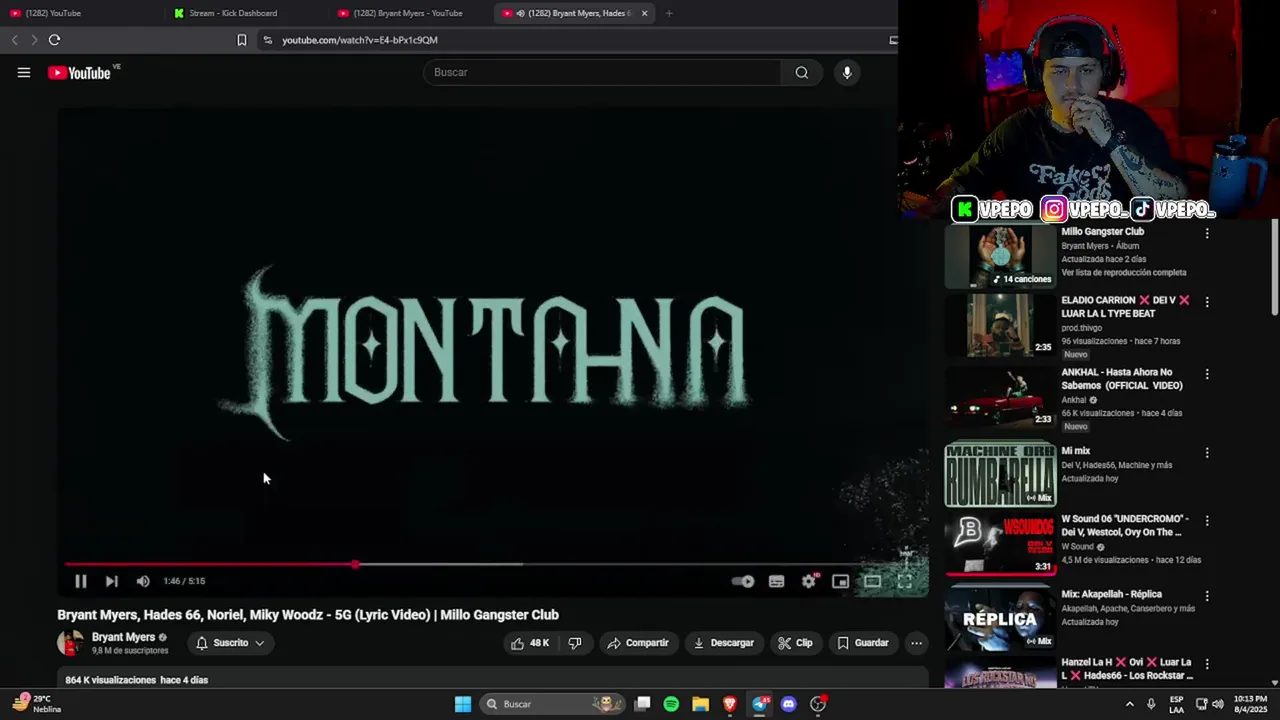Click the youtube.com address bar URL

pos(360,40)
